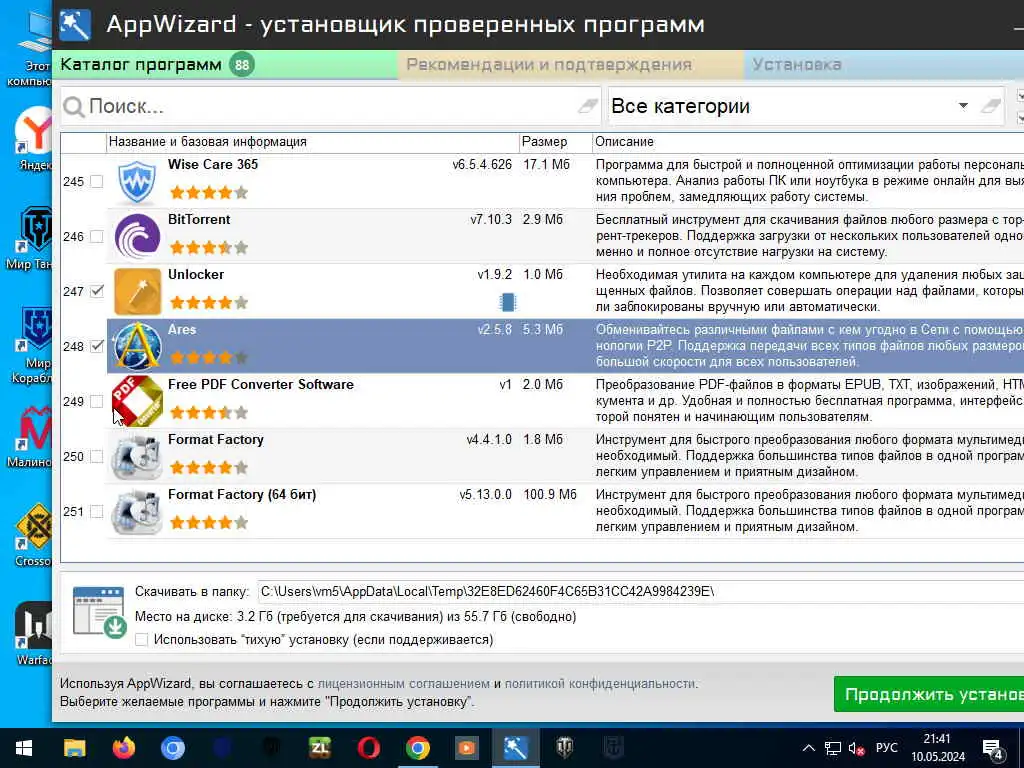Launch Firefox from taskbar
This screenshot has height=768, width=1024.
pyautogui.click(x=123, y=748)
